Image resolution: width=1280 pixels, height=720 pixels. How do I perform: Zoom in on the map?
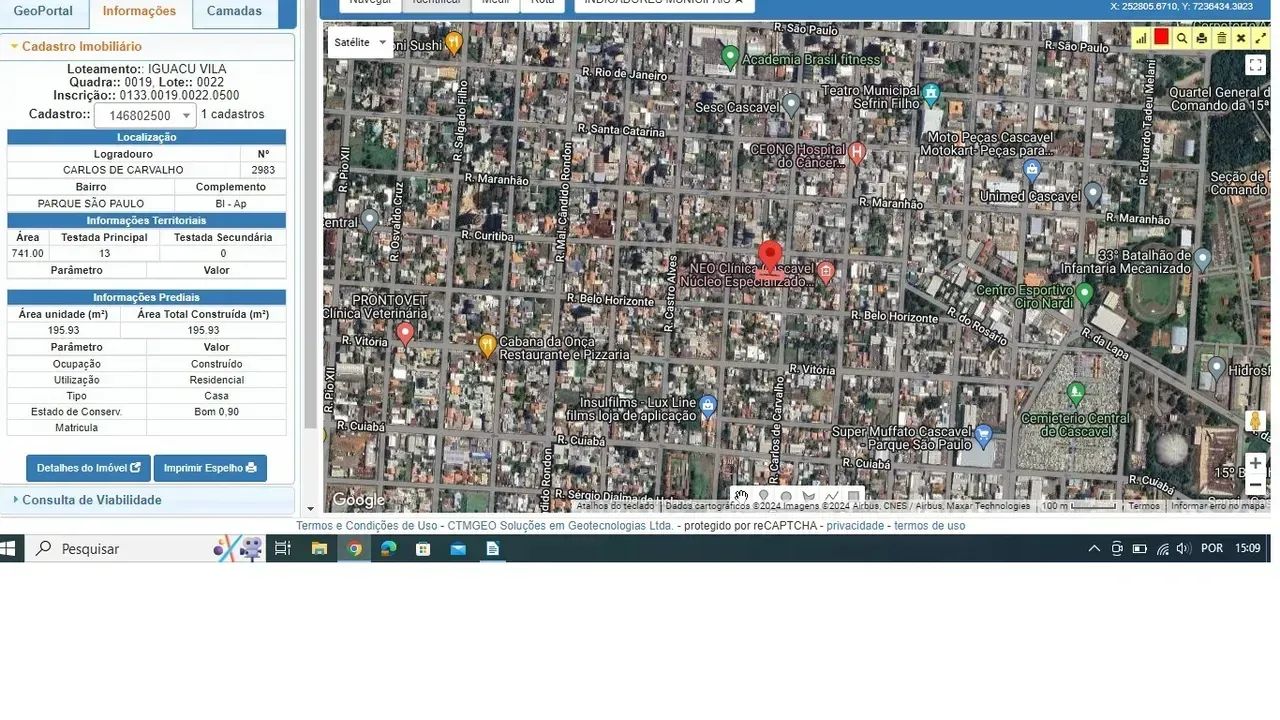click(1255, 463)
